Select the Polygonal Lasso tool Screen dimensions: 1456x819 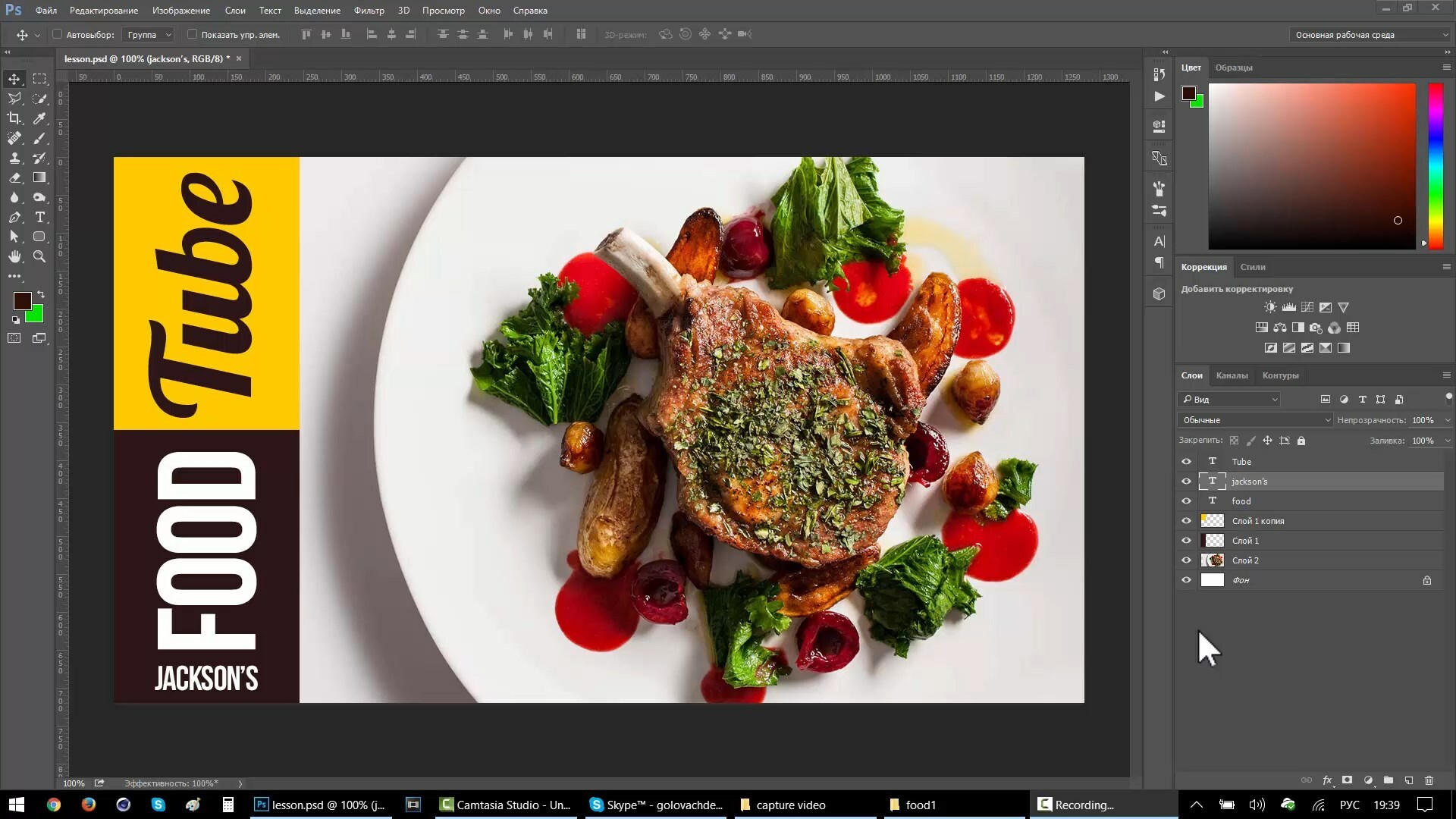pos(14,99)
